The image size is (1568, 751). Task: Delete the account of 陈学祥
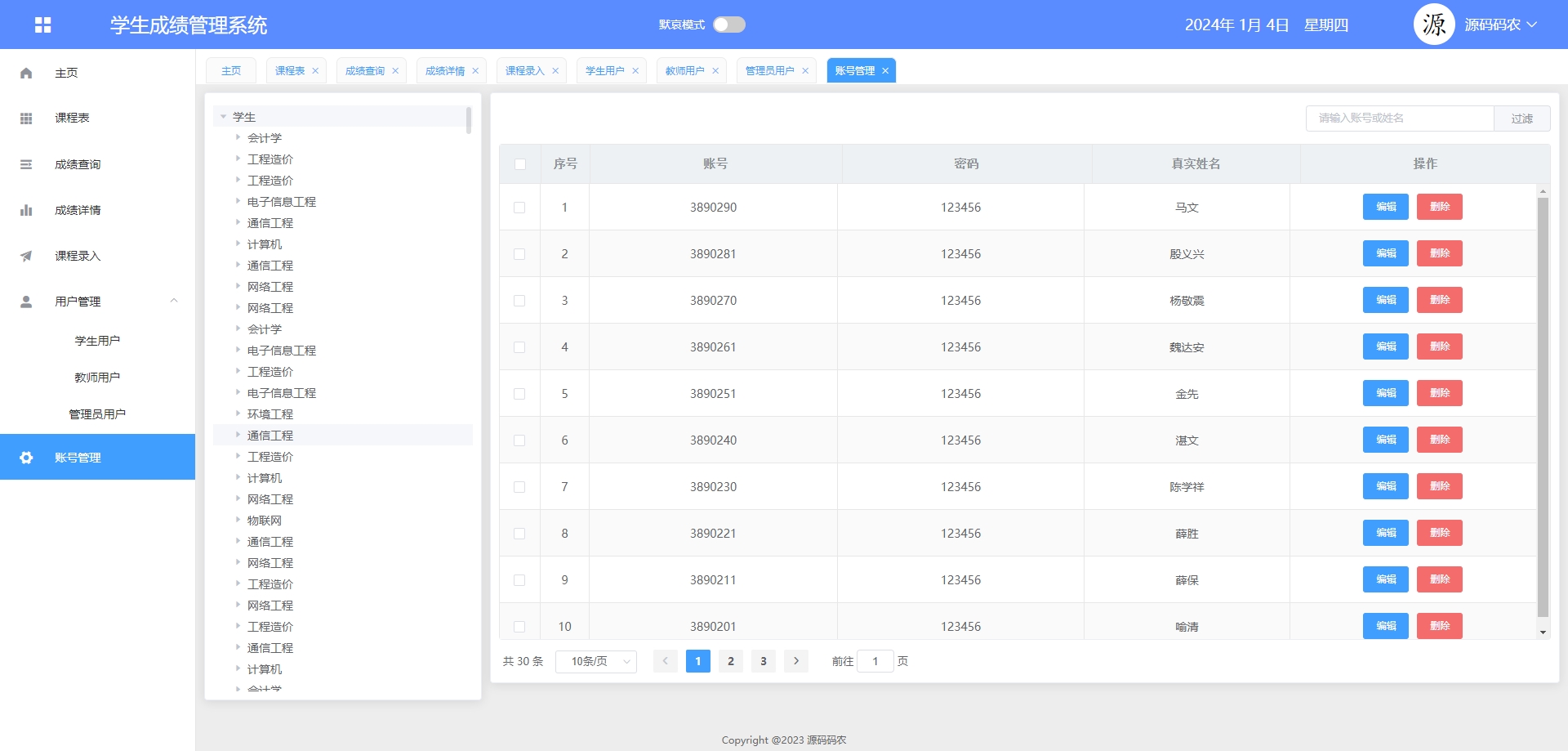pyautogui.click(x=1440, y=486)
